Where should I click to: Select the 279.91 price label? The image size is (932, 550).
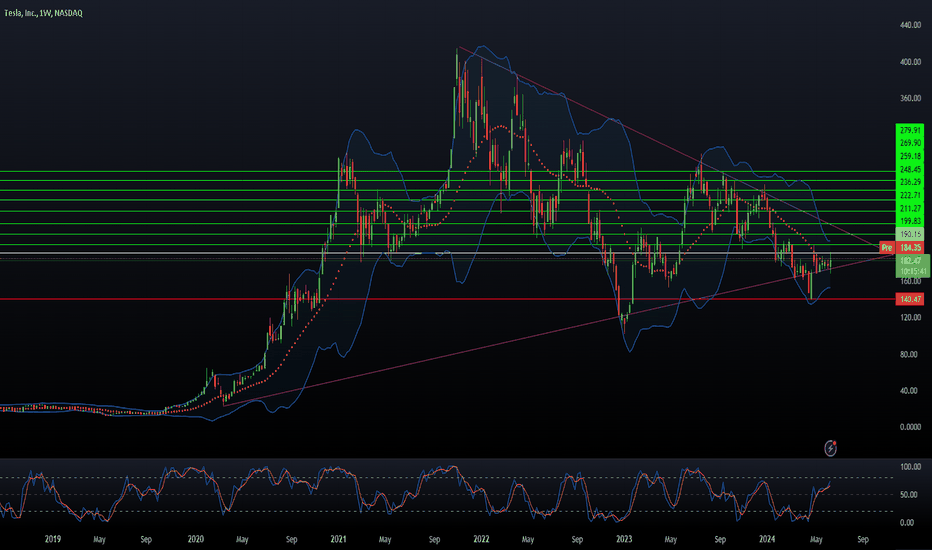[910, 130]
